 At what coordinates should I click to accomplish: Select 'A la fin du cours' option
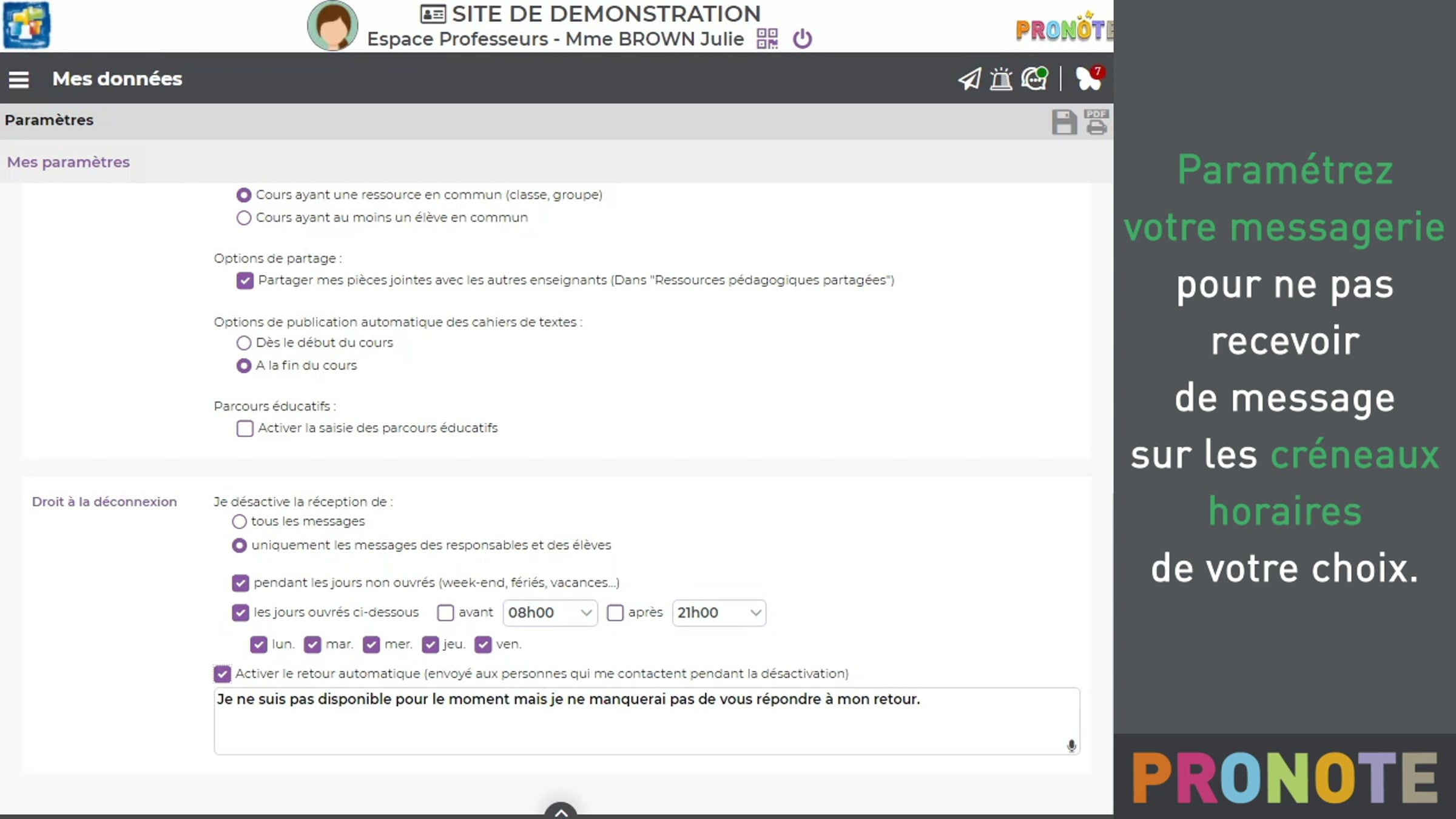(x=244, y=366)
